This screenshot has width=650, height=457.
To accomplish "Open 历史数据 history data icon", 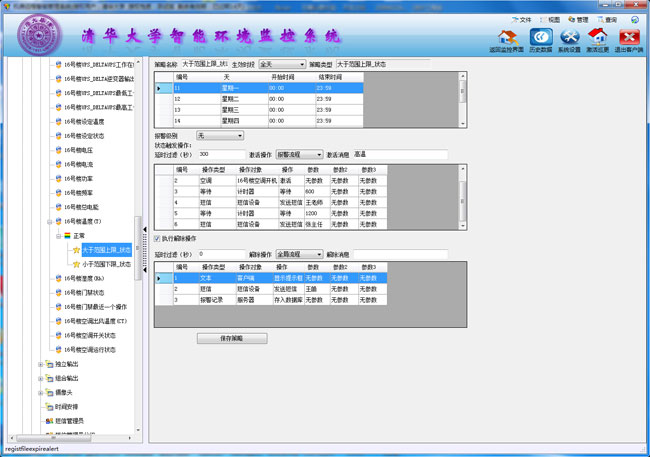I will [540, 37].
